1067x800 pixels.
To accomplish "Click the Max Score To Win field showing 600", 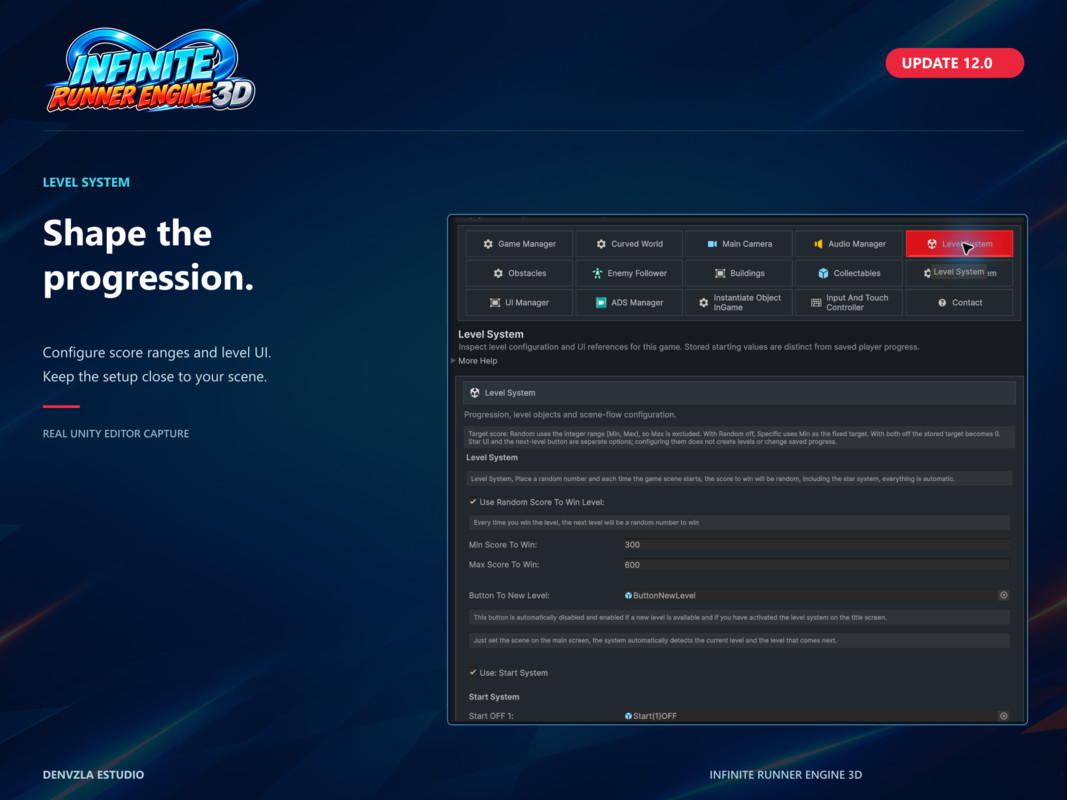I will pyautogui.click(x=816, y=565).
